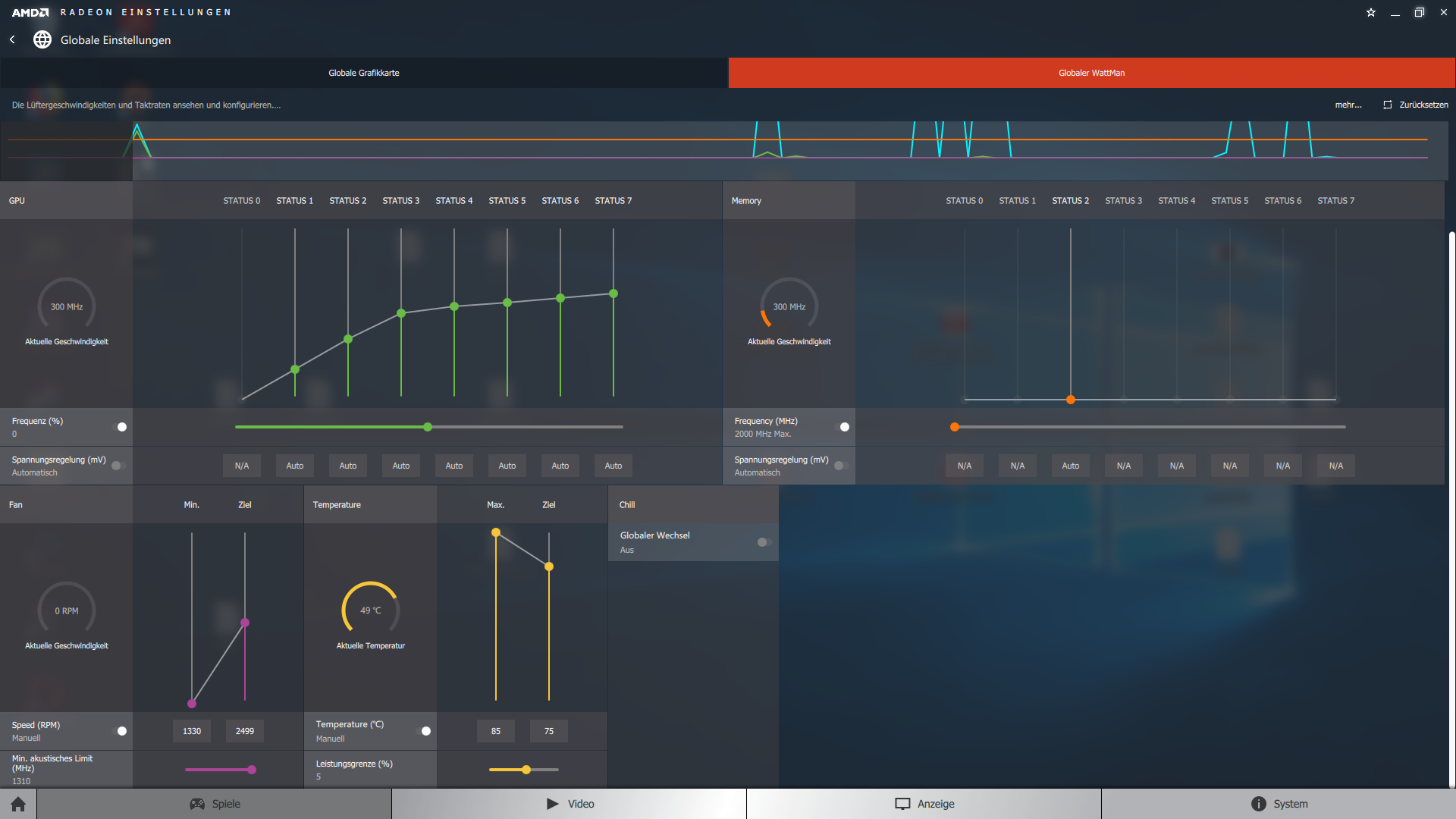Open the System info section
Viewport: 1456px width, 819px height.
point(1279,804)
